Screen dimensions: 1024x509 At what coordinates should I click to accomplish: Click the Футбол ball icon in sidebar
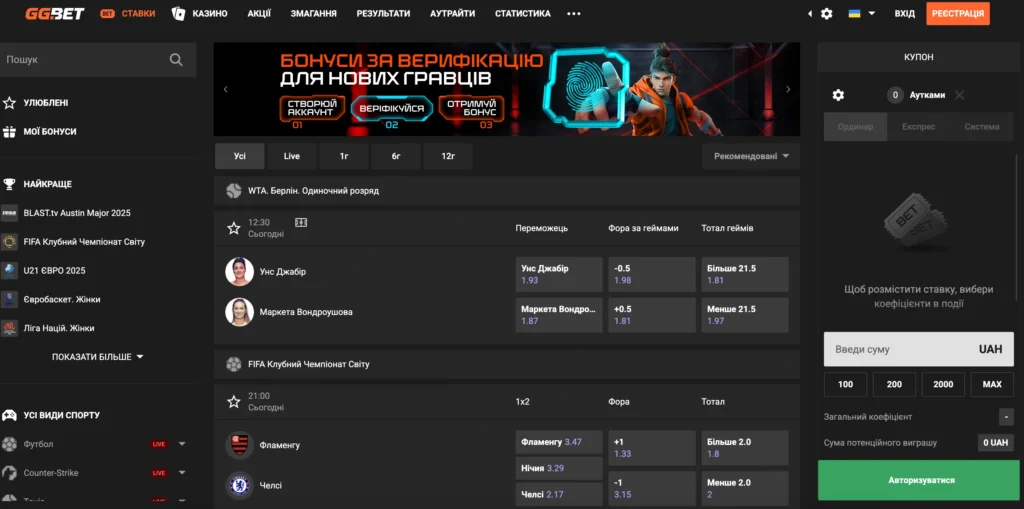[x=9, y=444]
